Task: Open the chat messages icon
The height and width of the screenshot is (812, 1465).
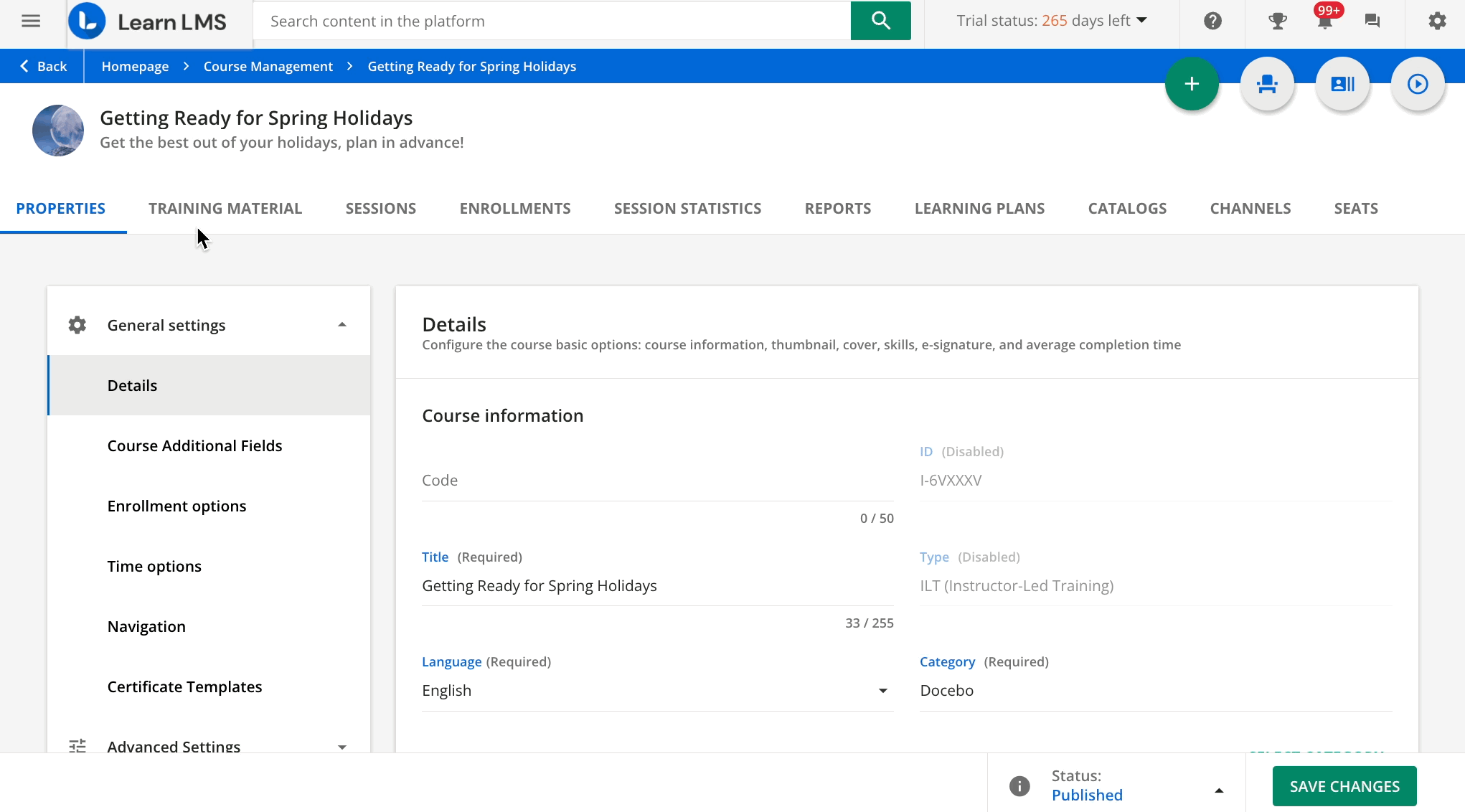Action: tap(1372, 21)
